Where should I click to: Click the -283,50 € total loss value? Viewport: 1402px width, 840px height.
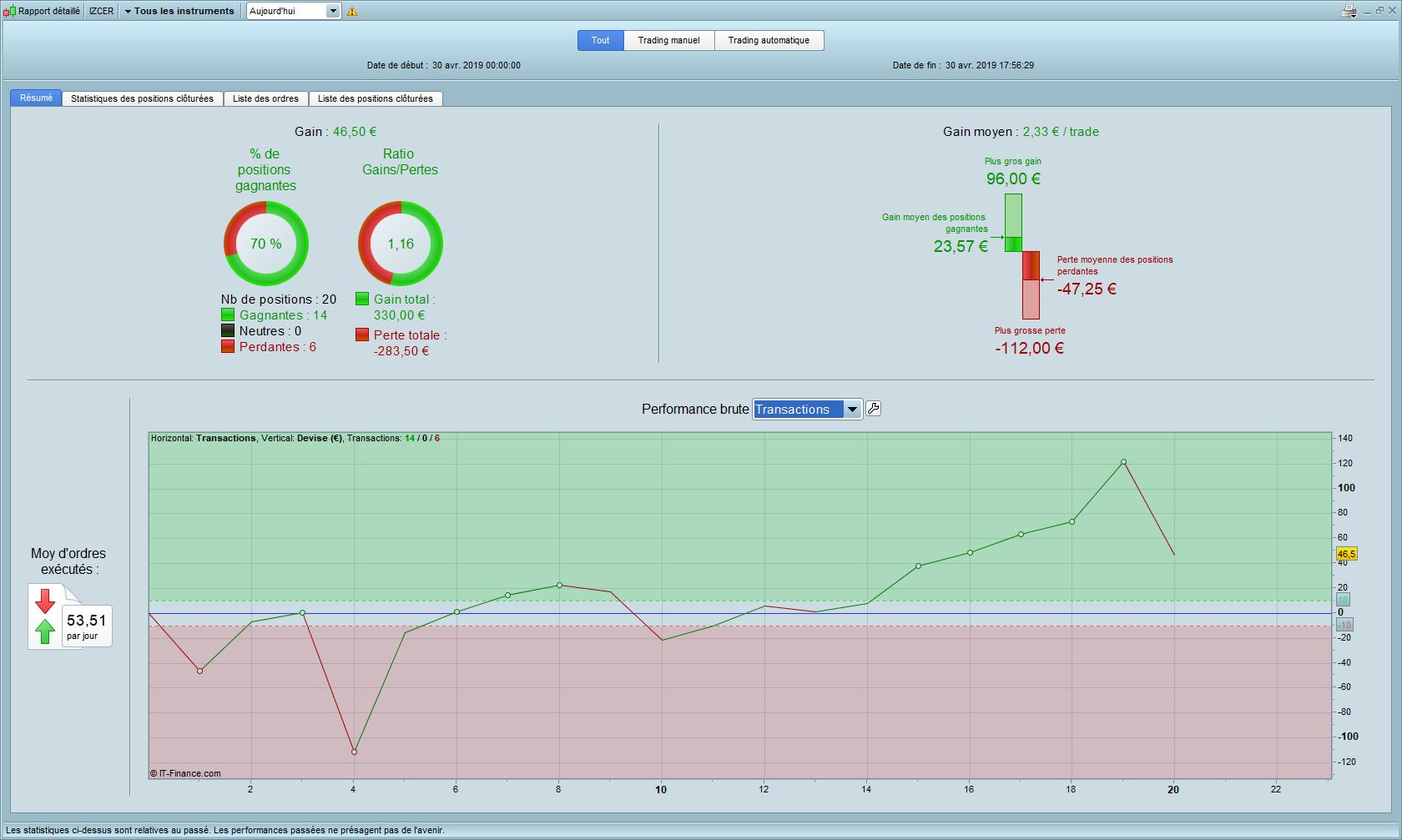pyautogui.click(x=401, y=350)
